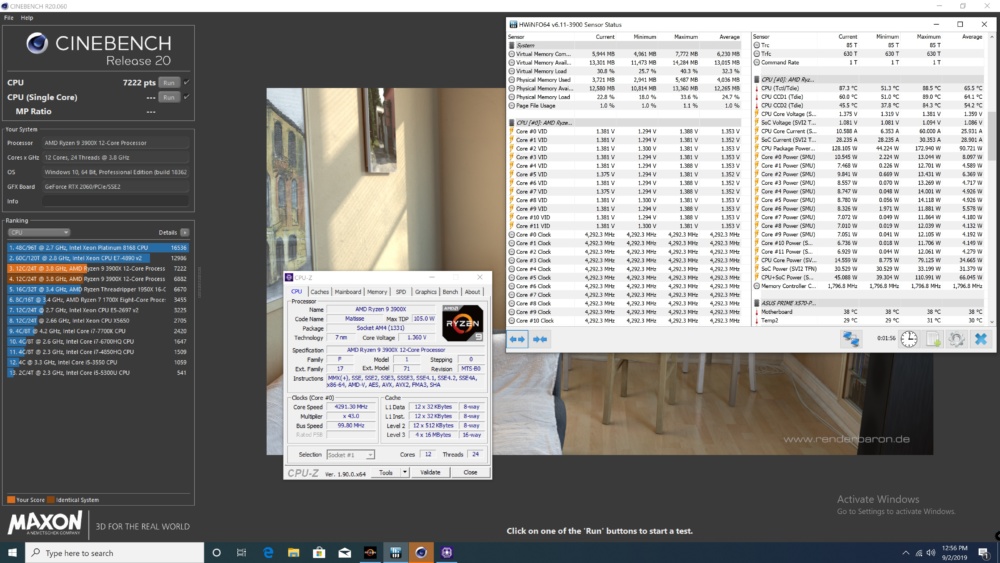Toggle the checkmark next to CPU test
Image resolution: width=1000 pixels, height=563 pixels.
pos(186,82)
